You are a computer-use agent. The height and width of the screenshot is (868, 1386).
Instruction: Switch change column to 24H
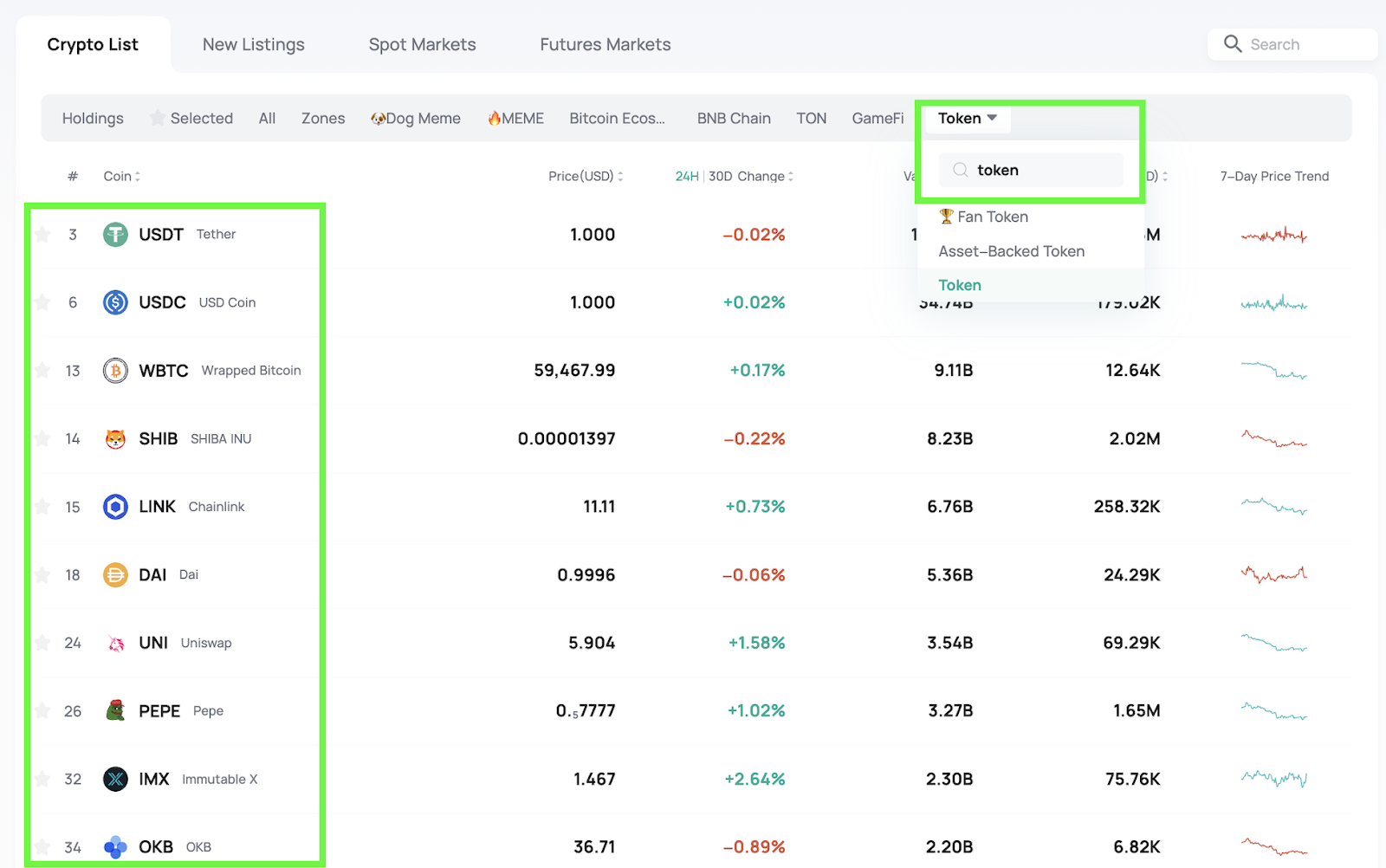pyautogui.click(x=687, y=177)
